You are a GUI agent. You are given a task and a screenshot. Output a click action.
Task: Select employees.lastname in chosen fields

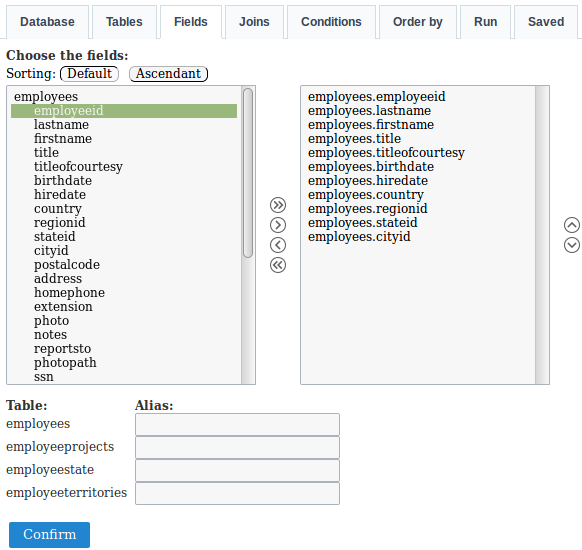point(419,111)
